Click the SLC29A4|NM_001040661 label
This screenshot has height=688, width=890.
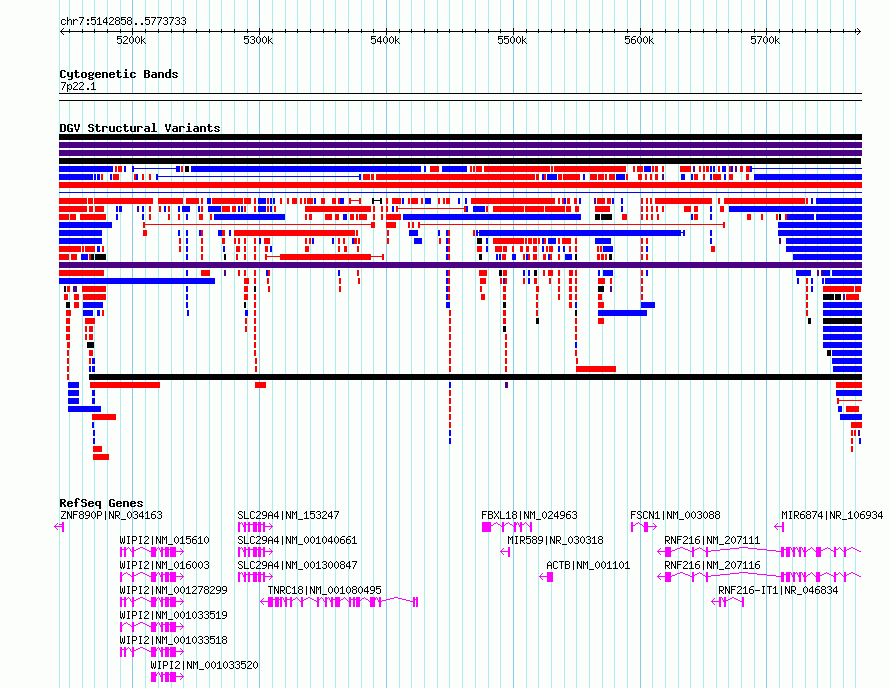pos(297,540)
